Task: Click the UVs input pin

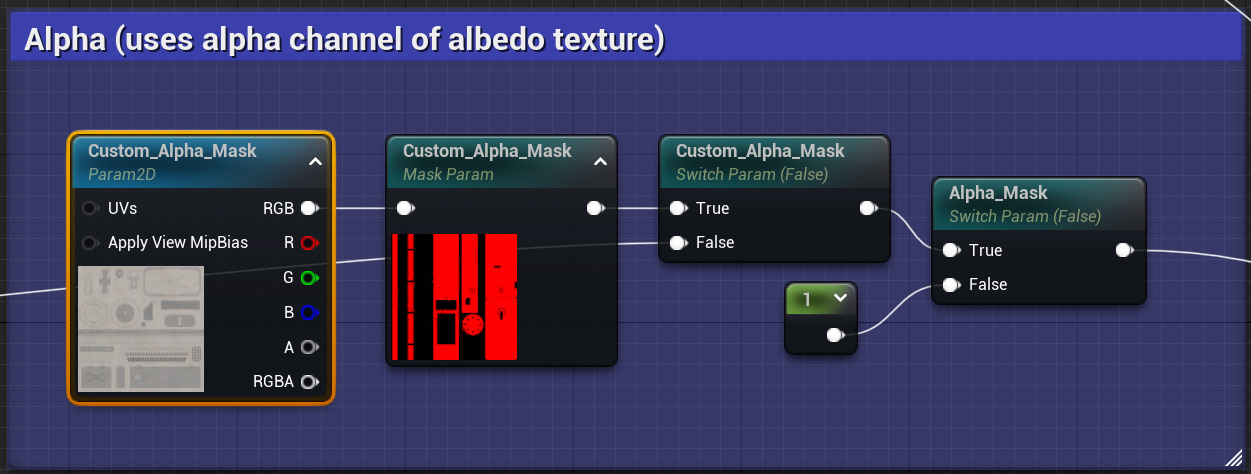Action: pos(91,208)
